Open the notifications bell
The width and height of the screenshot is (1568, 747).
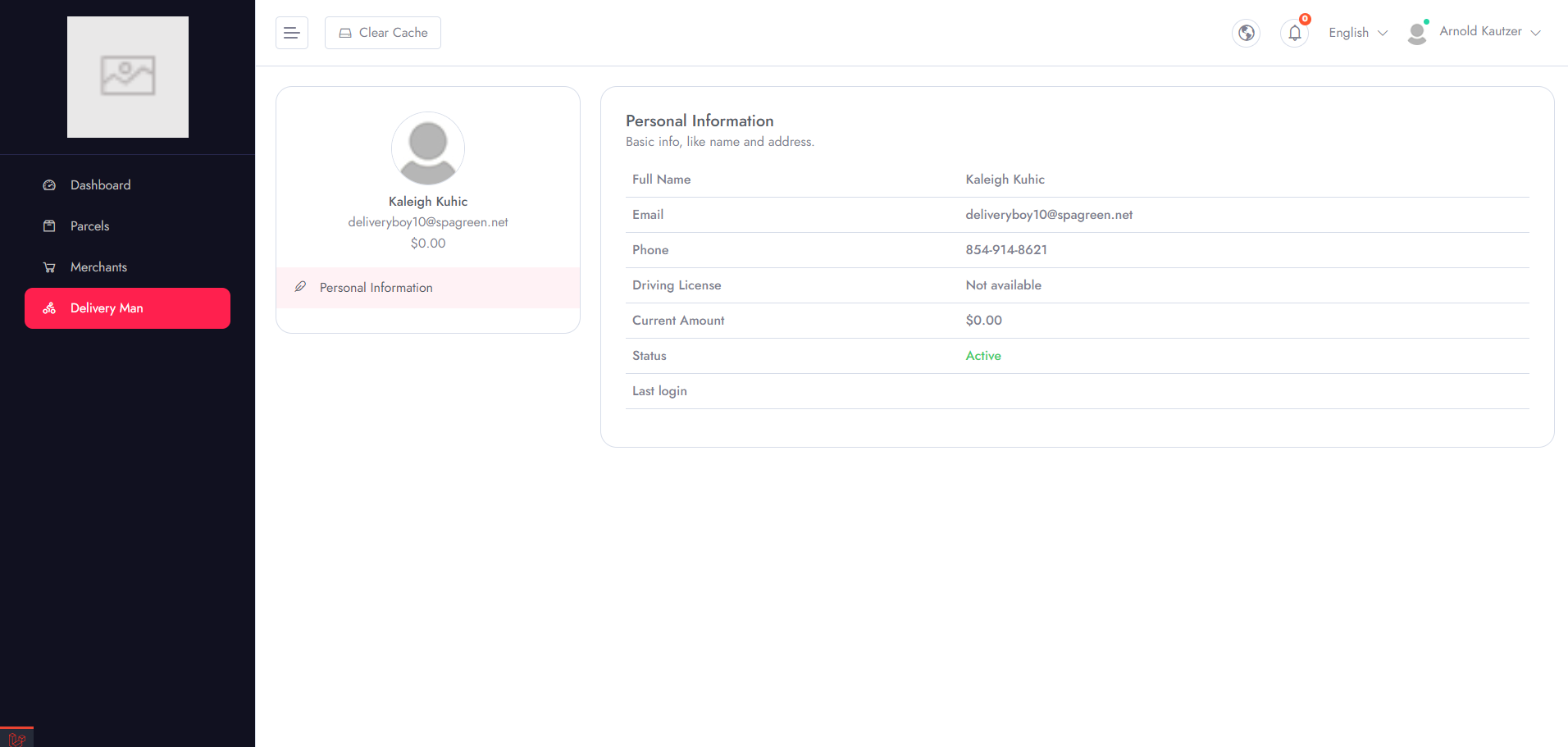[1295, 33]
